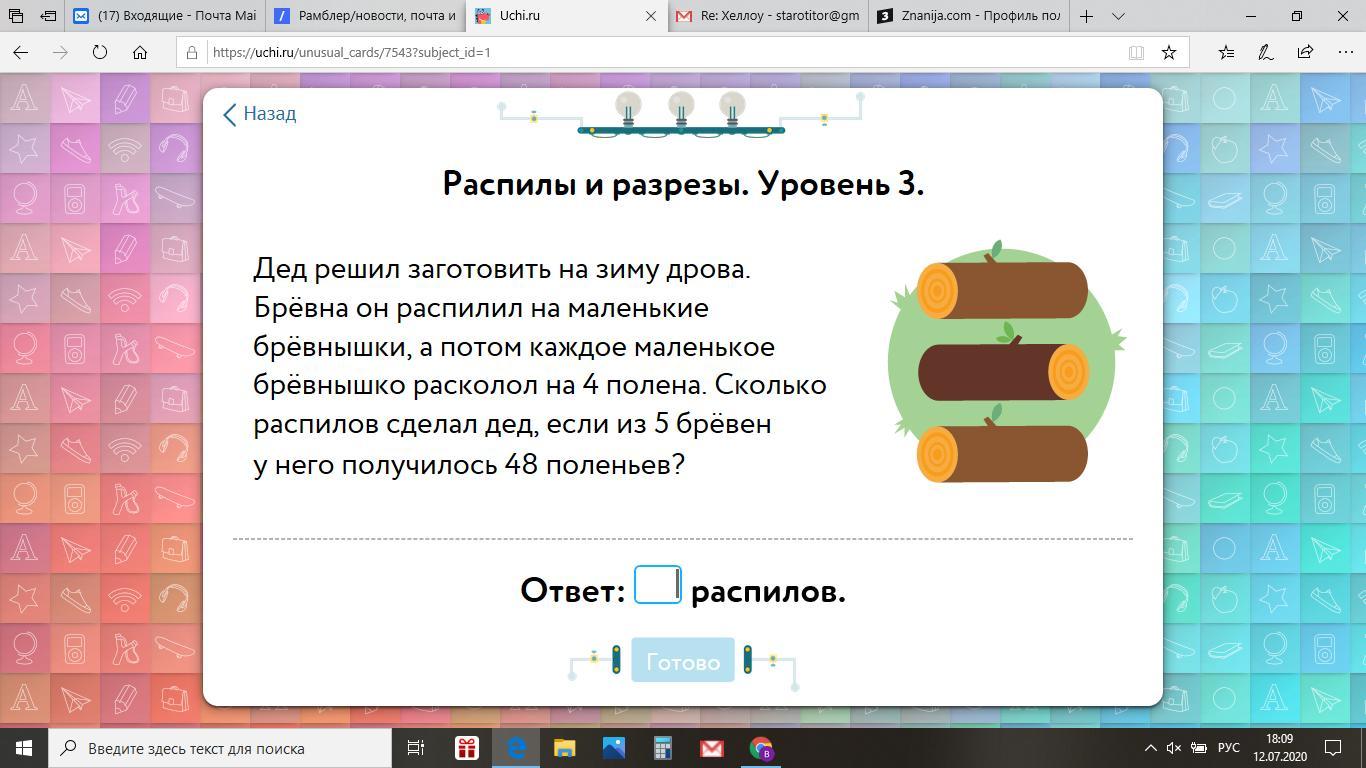Open browser settings and more menu

(1345, 52)
